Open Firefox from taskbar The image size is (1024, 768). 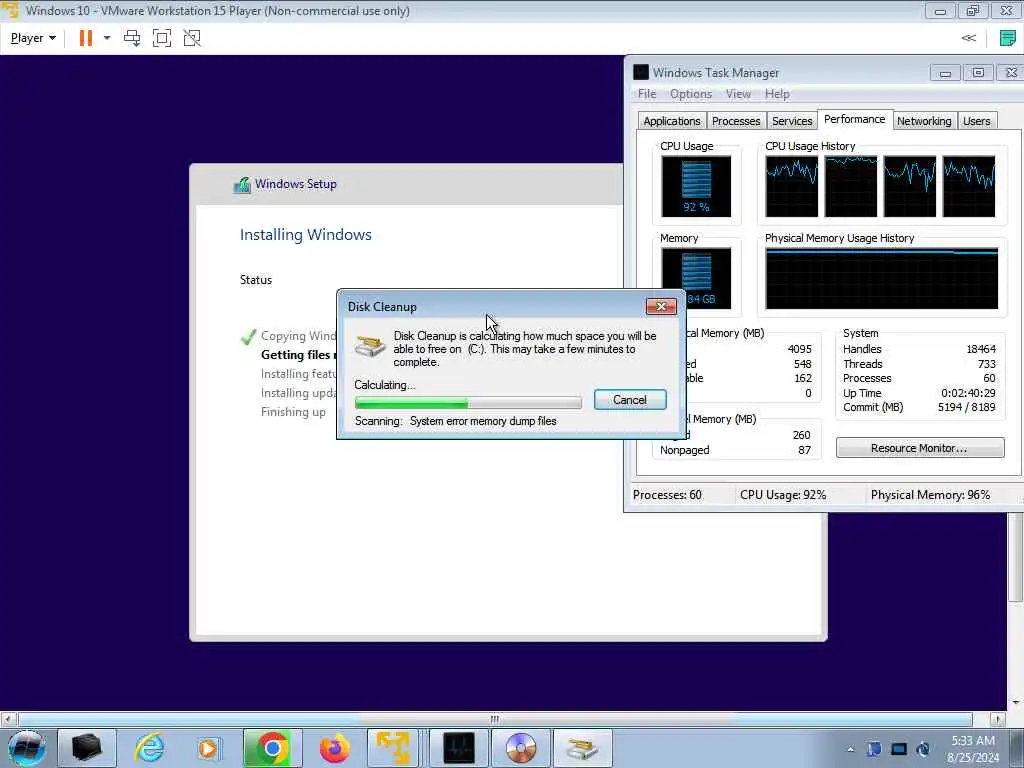334,748
